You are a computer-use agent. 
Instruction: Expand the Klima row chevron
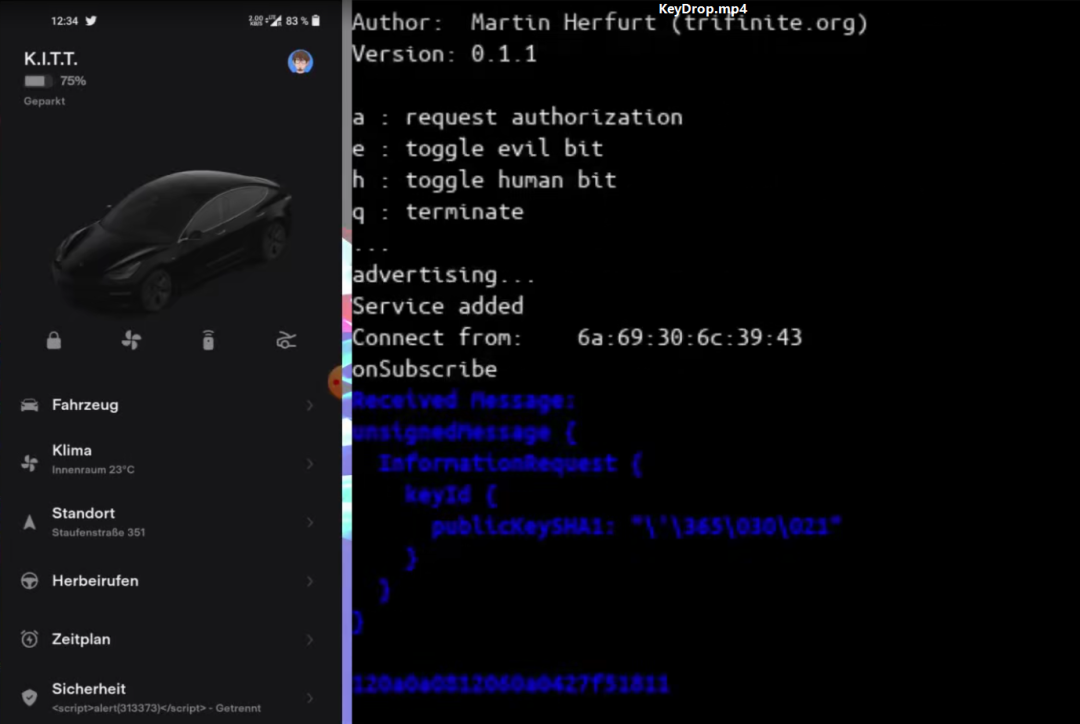pyautogui.click(x=310, y=464)
